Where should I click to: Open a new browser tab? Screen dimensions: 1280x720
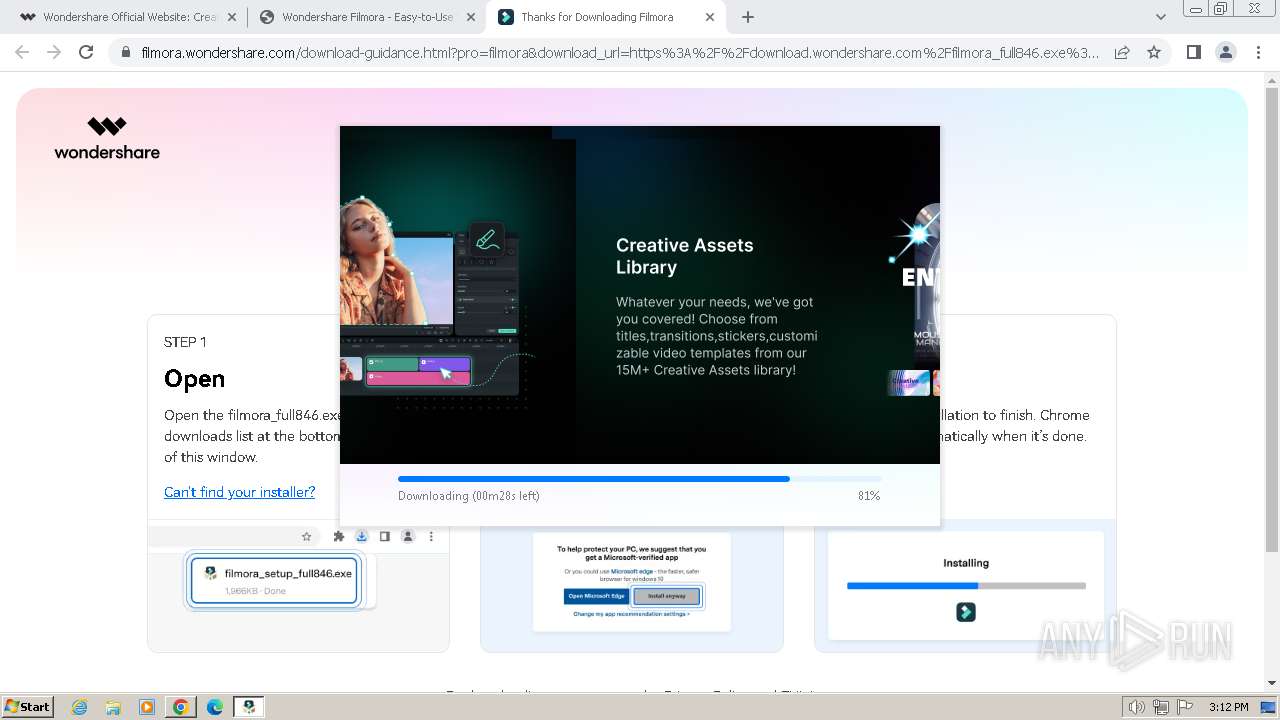tap(748, 17)
